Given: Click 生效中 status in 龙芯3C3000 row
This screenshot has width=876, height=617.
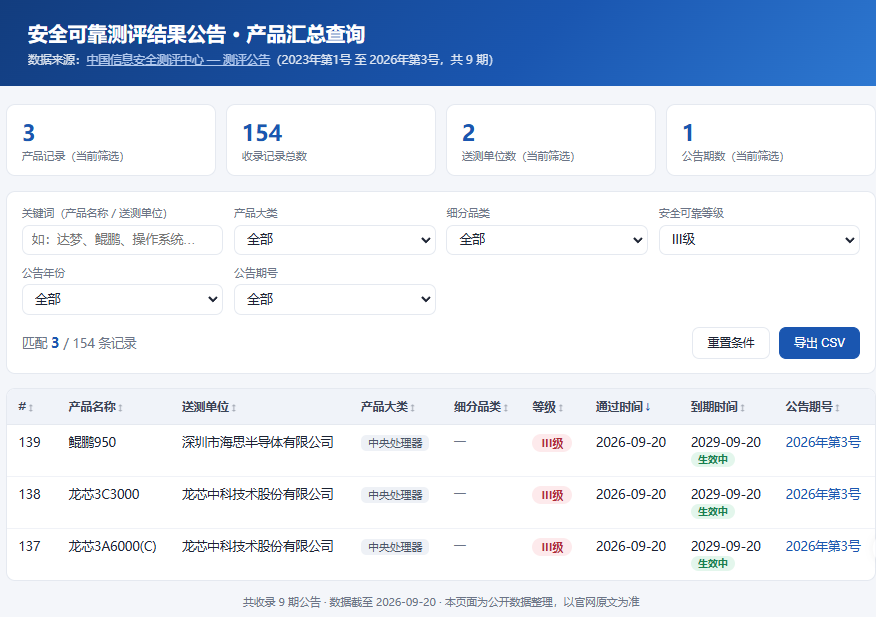Looking at the screenshot, I should pyautogui.click(x=713, y=511).
